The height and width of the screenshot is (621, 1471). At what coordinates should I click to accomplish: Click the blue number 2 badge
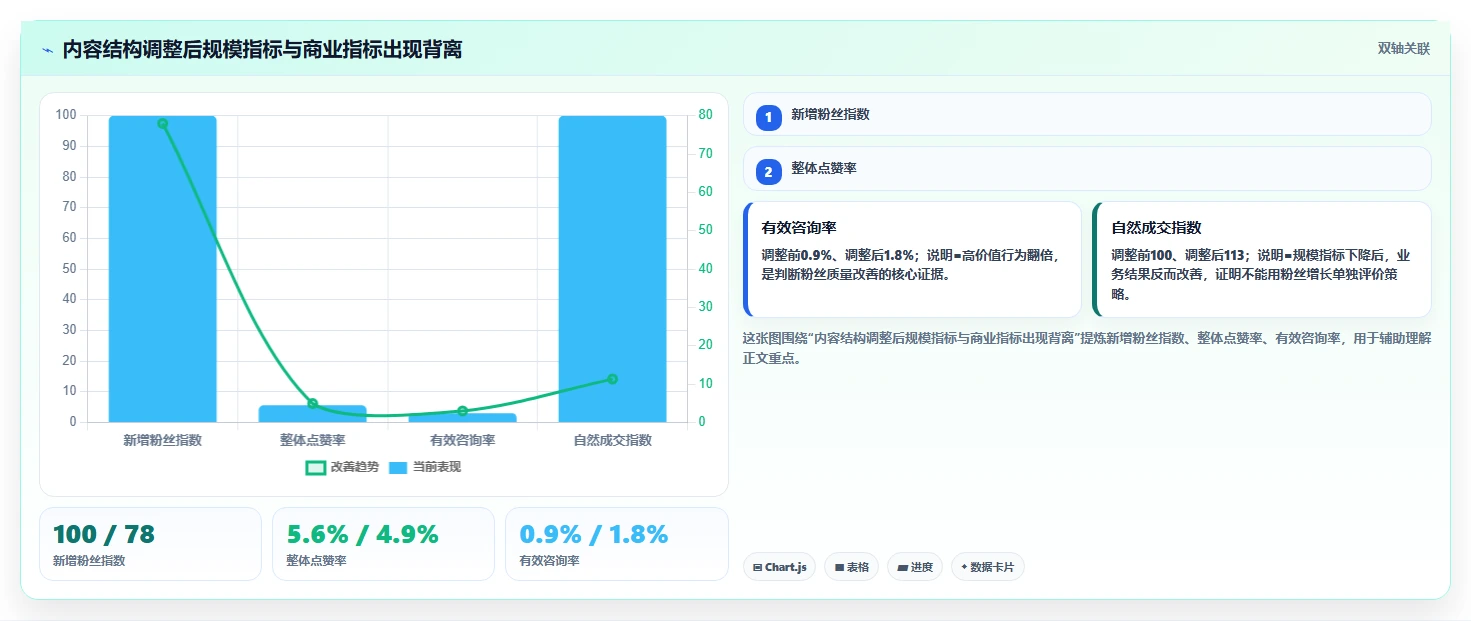click(768, 172)
